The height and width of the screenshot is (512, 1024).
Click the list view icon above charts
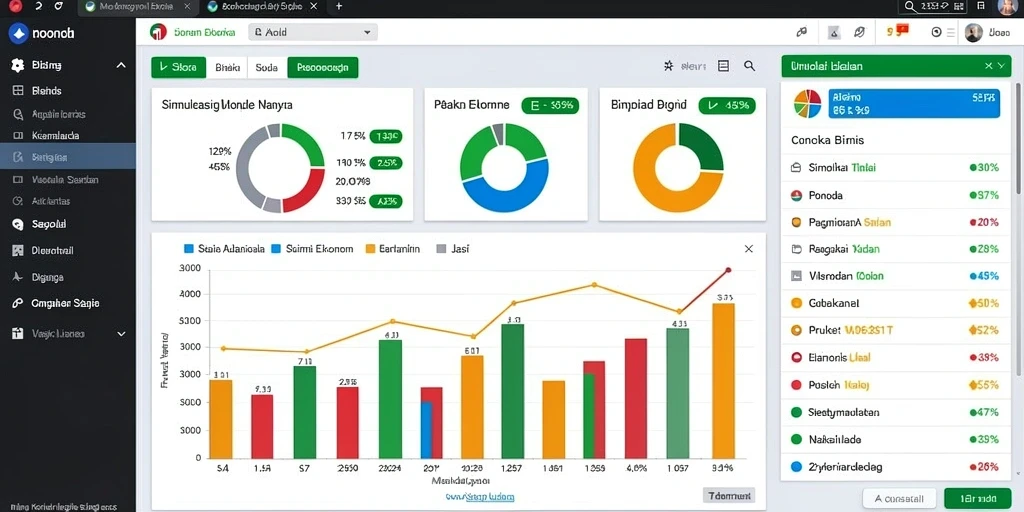click(x=723, y=66)
